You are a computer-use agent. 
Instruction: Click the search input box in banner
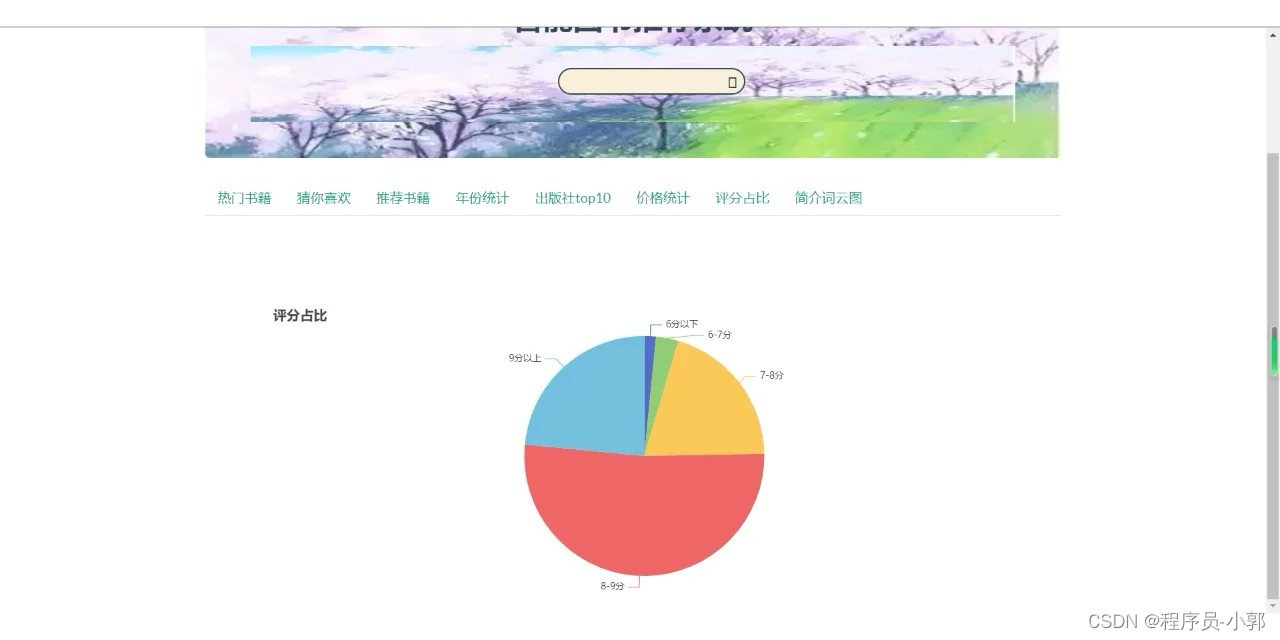[651, 82]
